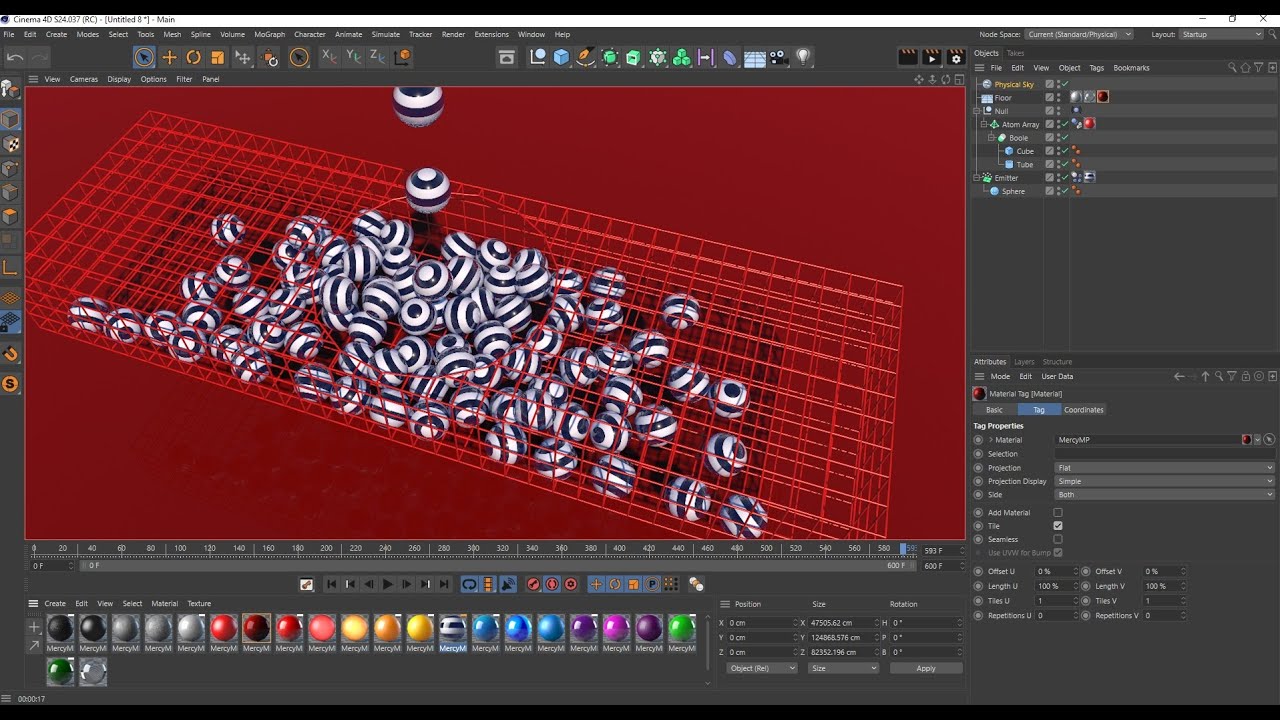The width and height of the screenshot is (1280, 720).
Task: Add a Camera object from toolbar
Action: point(779,57)
